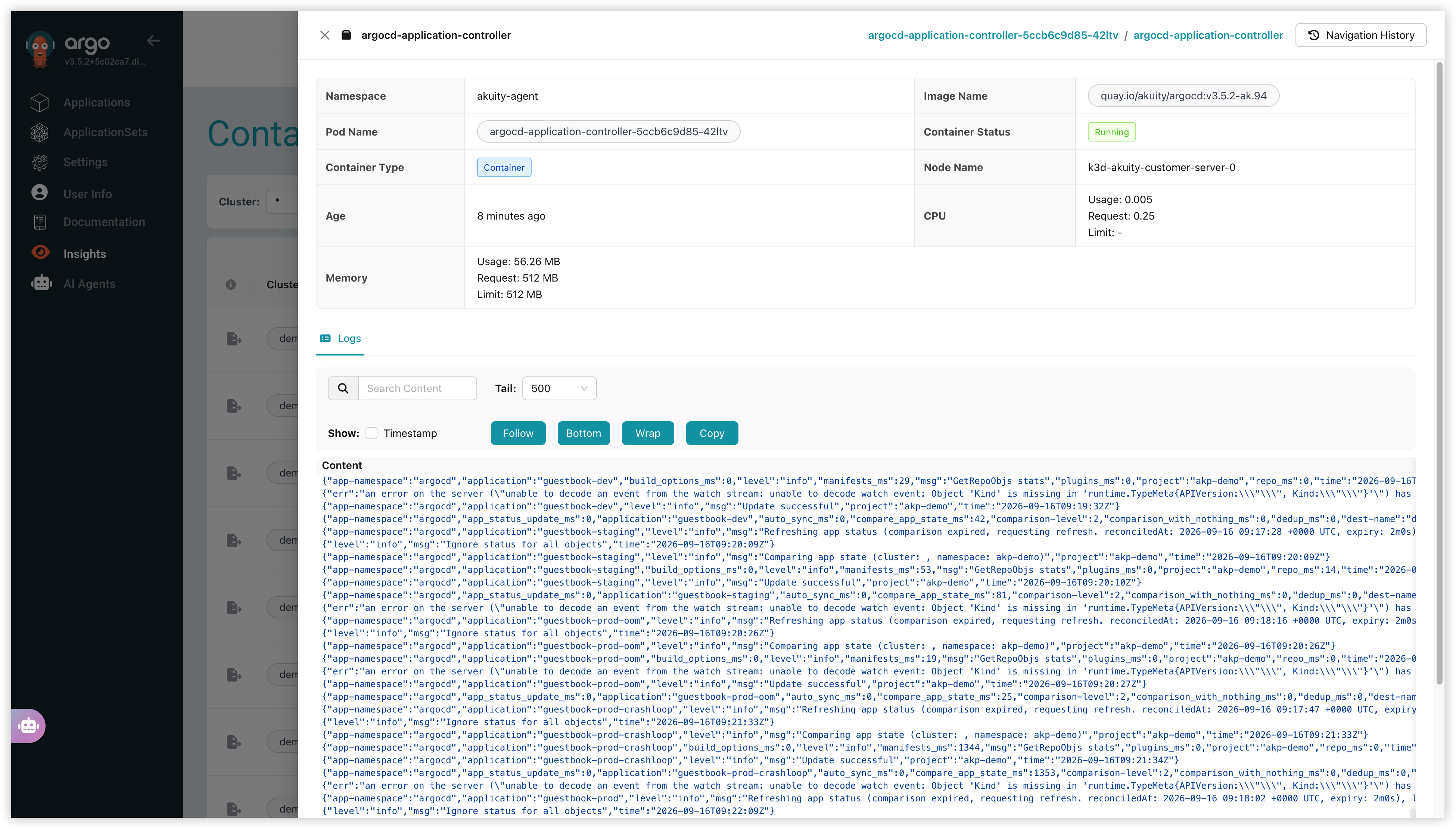Click the first row's logs icon in background table
The image size is (1456, 829).
(233, 339)
